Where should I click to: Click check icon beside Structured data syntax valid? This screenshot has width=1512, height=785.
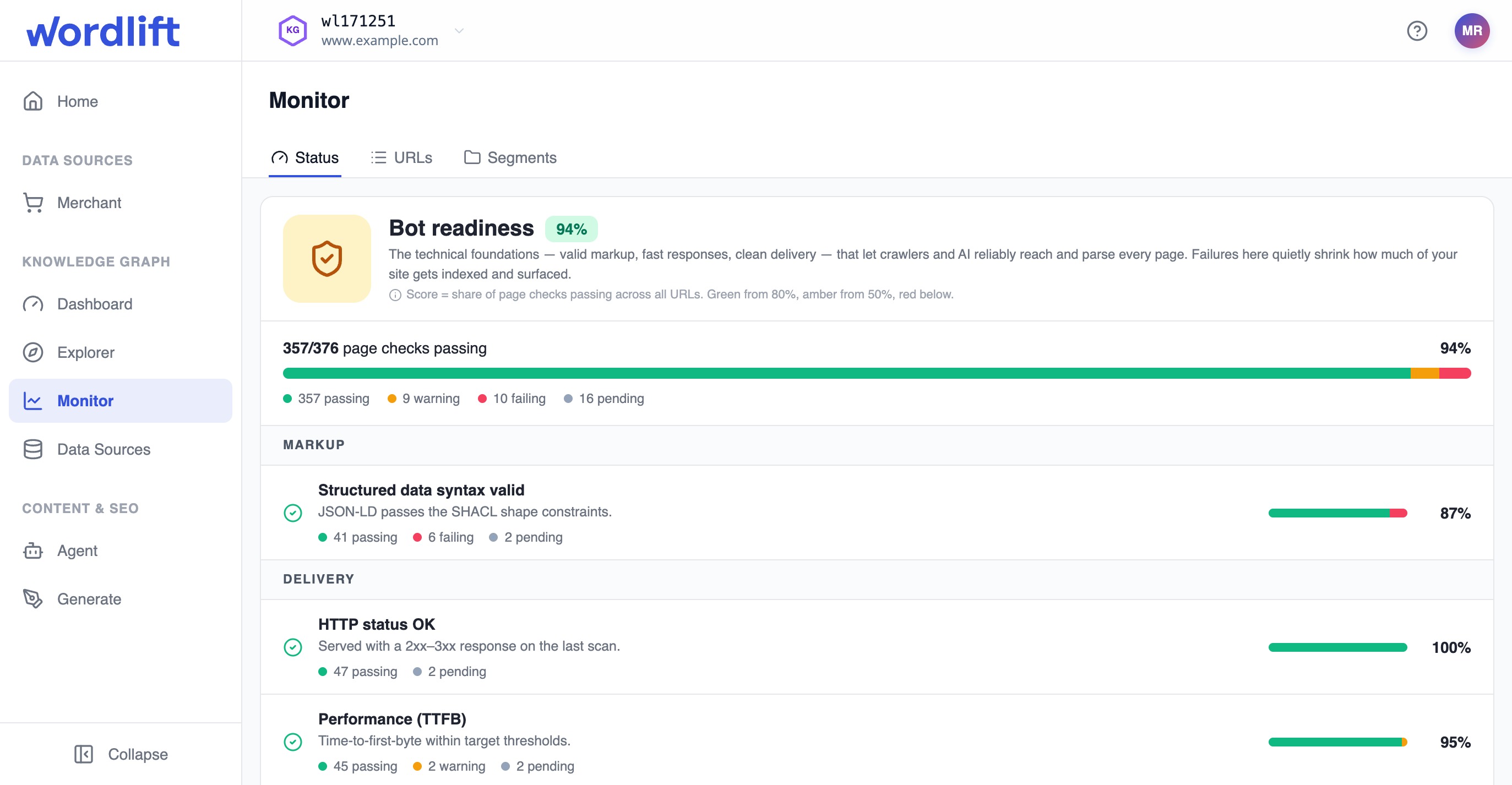tap(293, 513)
